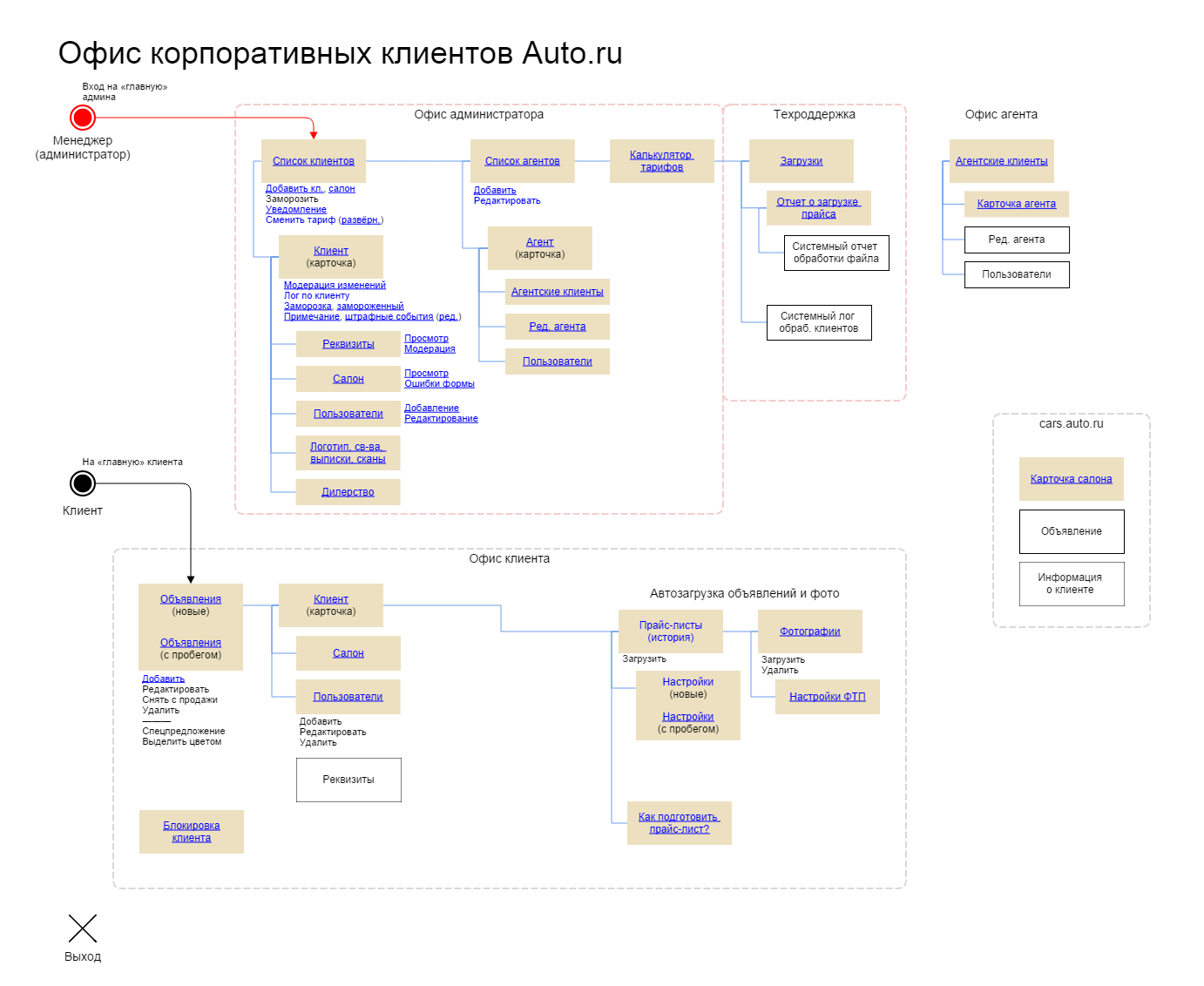Open the Карточка салона link
Viewport: 1204px width, 986px height.
click(1072, 479)
